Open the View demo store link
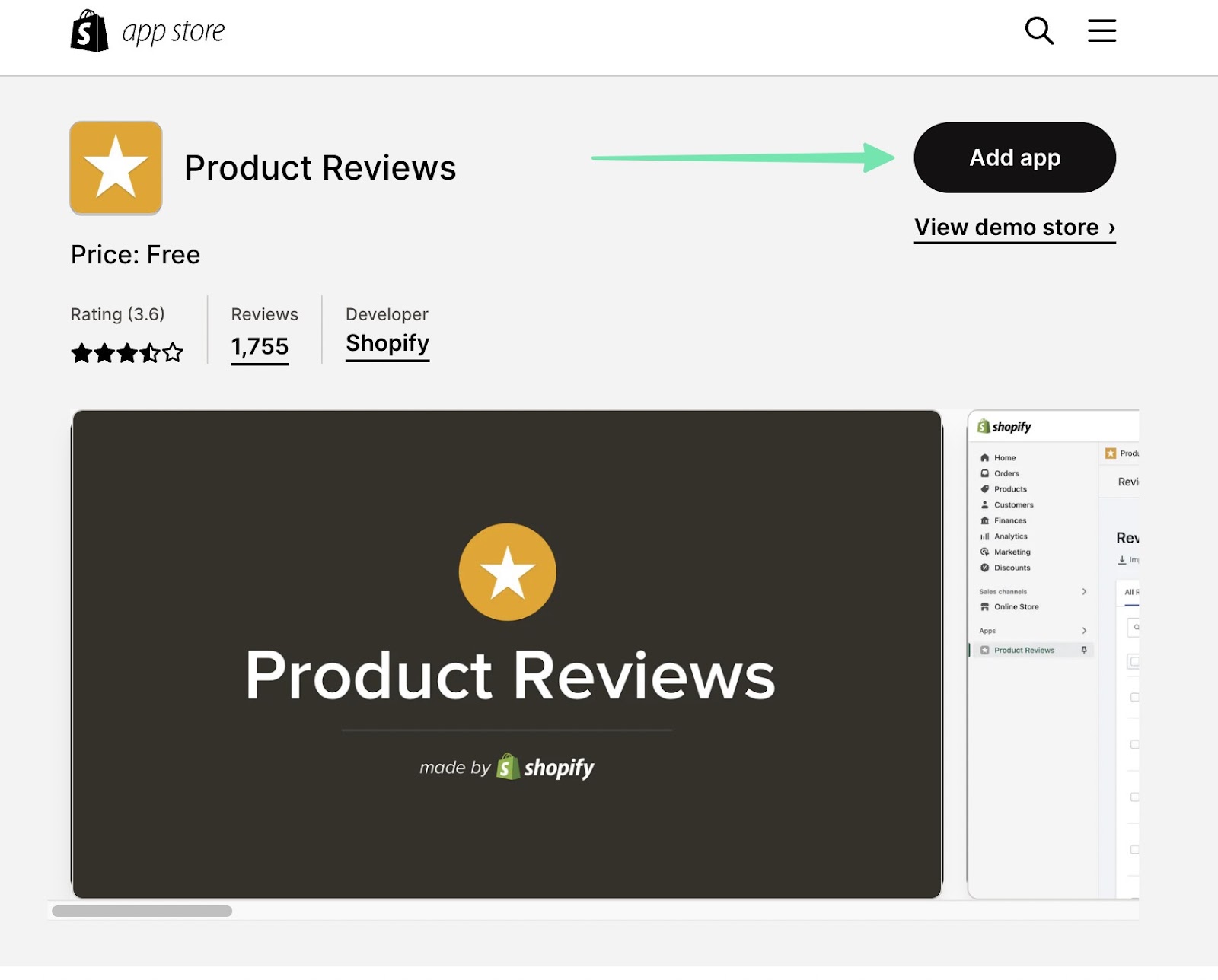This screenshot has height=980, width=1218. [1015, 228]
